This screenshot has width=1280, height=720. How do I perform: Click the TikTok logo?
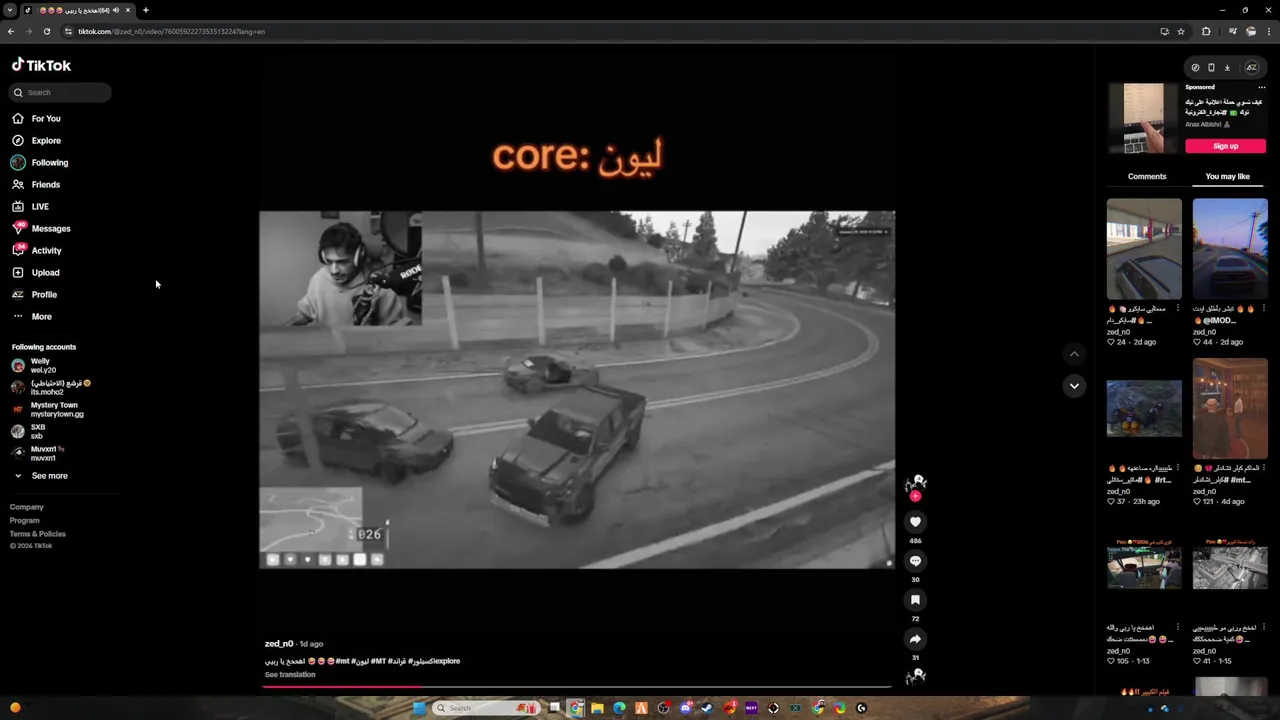(x=41, y=65)
